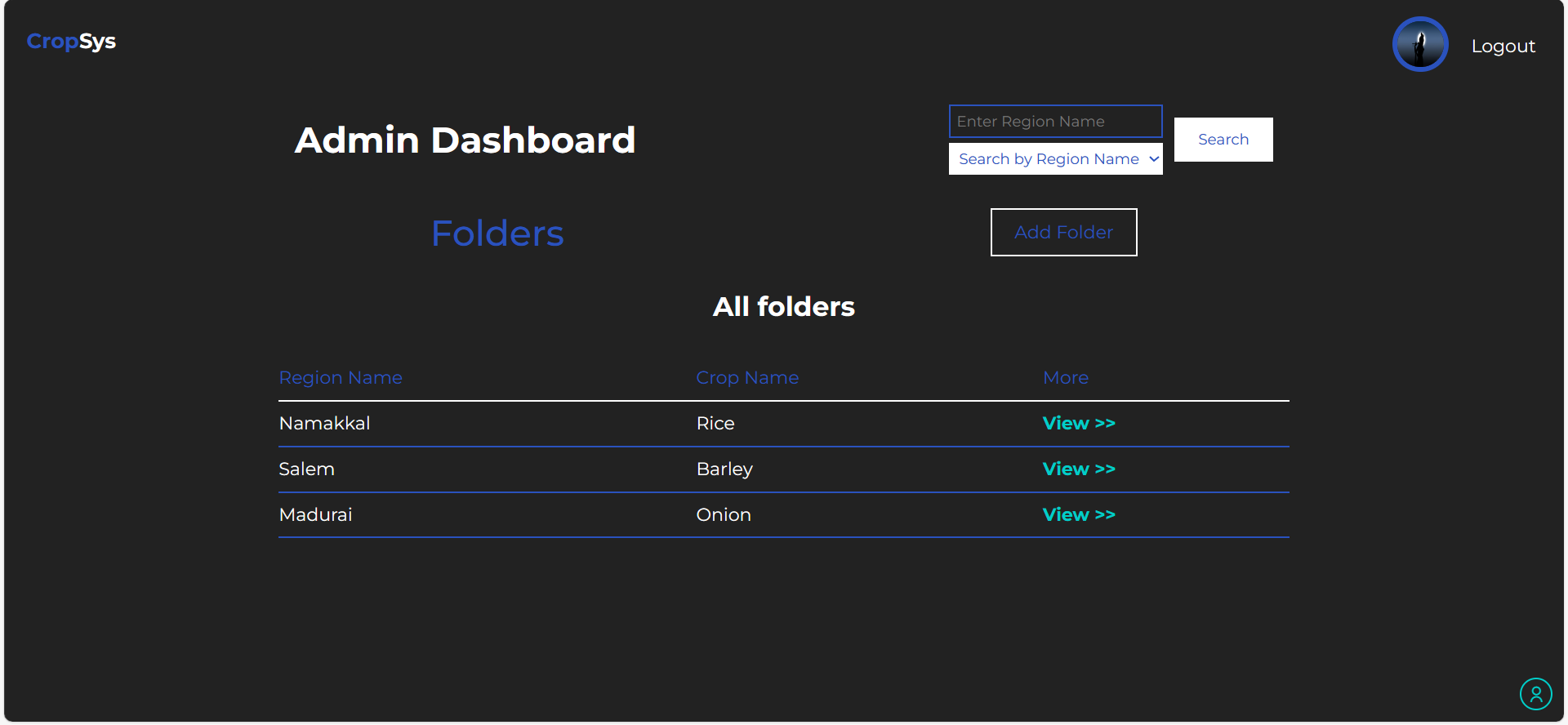Select the Madurai region cell

[x=315, y=515]
